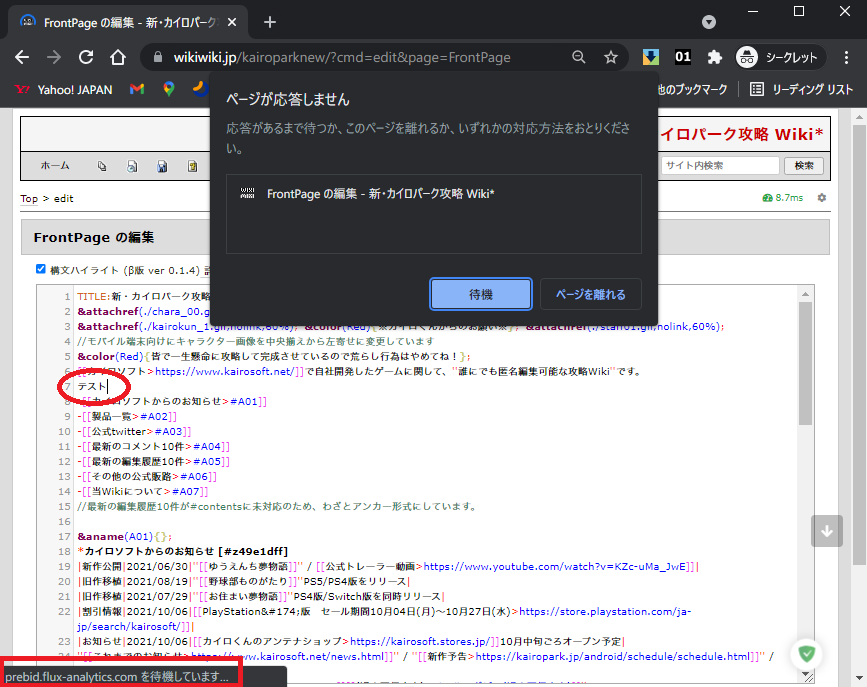867x687 pixels.
Task: Click the editor's vertical scrollbar thumb
Action: [806, 363]
